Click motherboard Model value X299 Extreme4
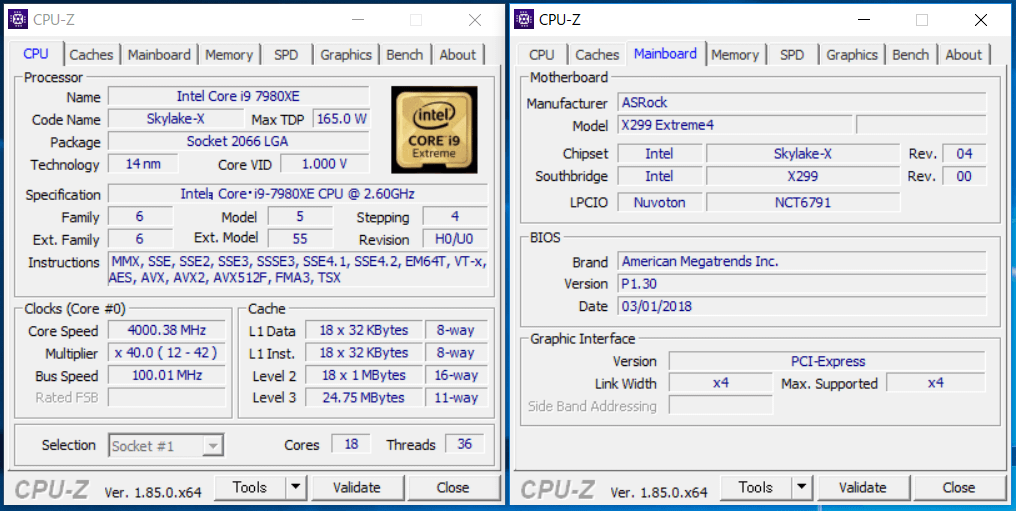 coord(735,125)
